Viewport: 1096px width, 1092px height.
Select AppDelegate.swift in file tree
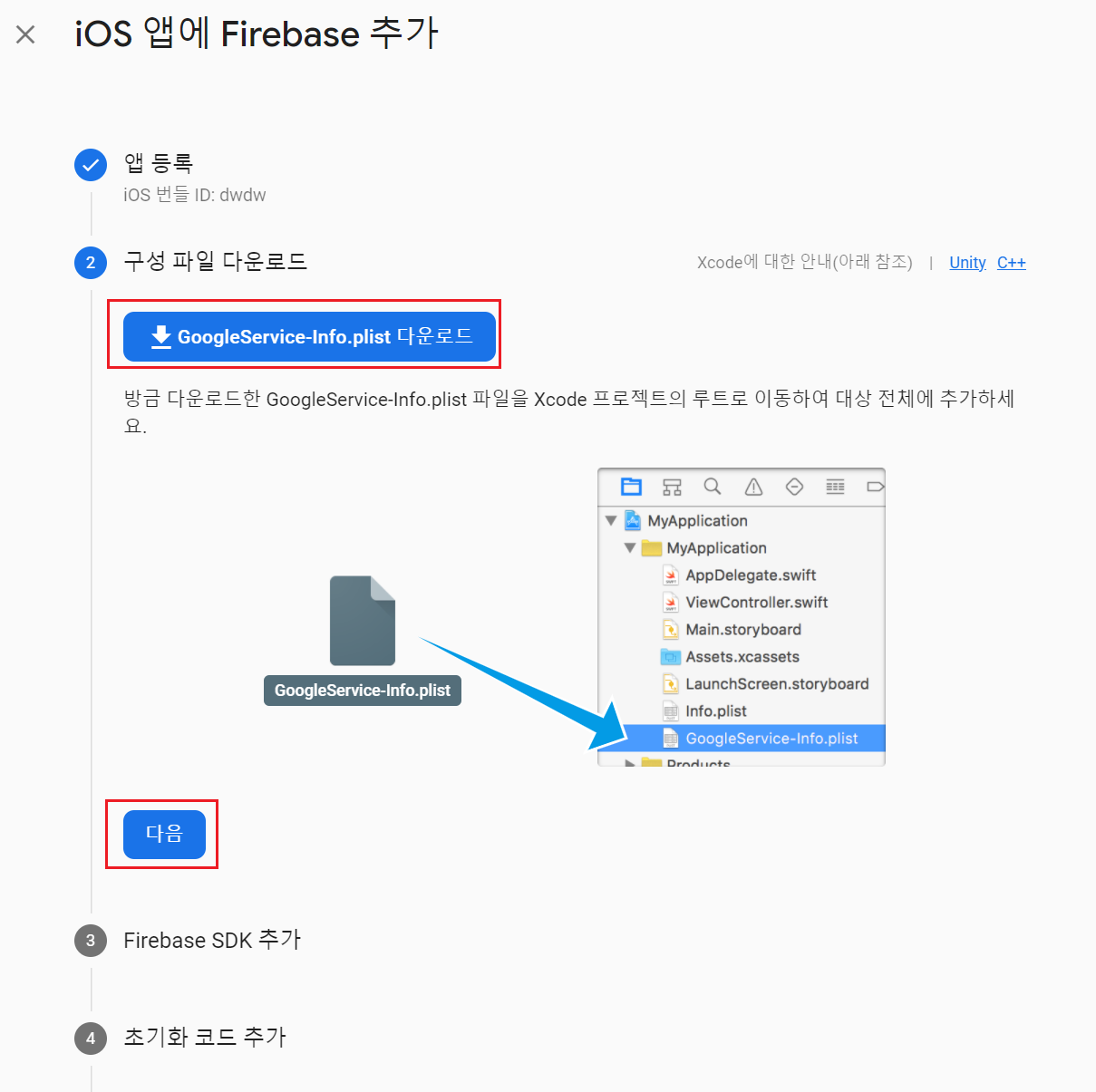pyautogui.click(x=740, y=575)
